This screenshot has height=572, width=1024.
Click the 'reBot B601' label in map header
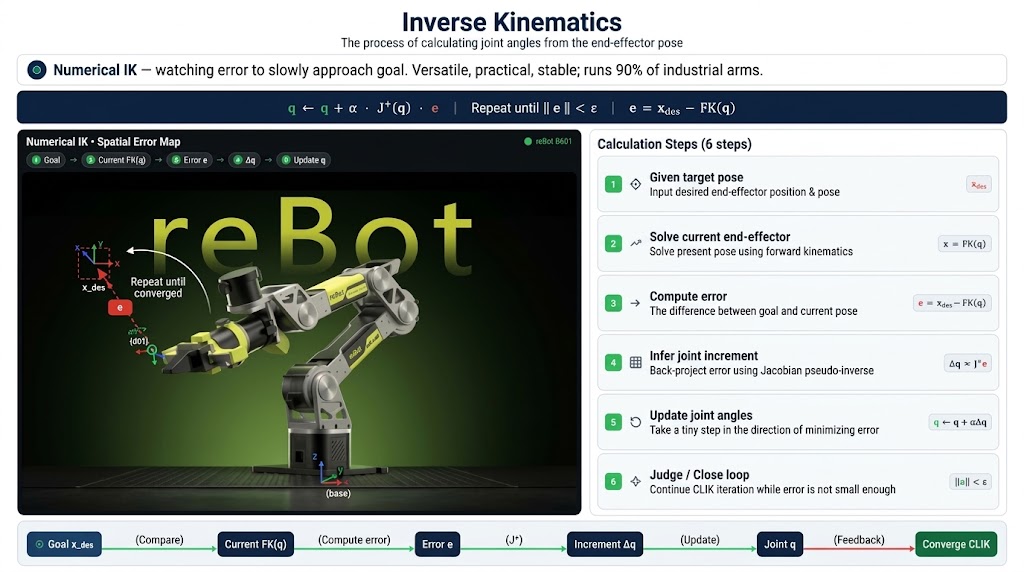click(553, 141)
